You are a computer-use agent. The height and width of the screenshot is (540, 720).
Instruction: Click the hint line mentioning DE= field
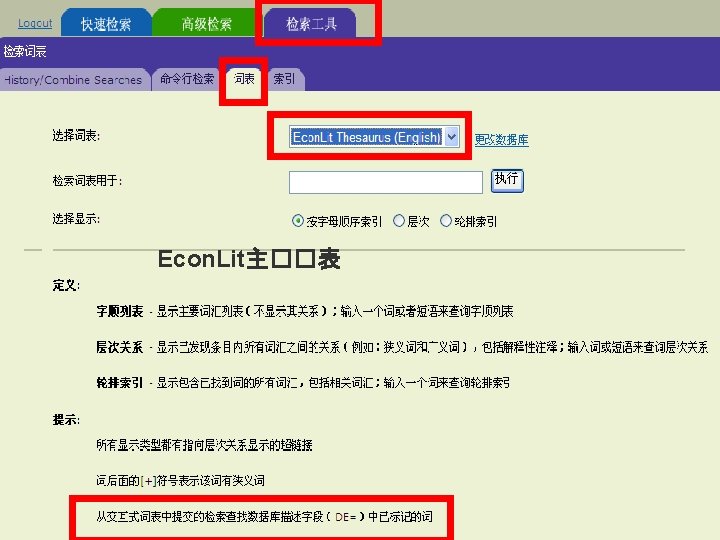point(264,517)
